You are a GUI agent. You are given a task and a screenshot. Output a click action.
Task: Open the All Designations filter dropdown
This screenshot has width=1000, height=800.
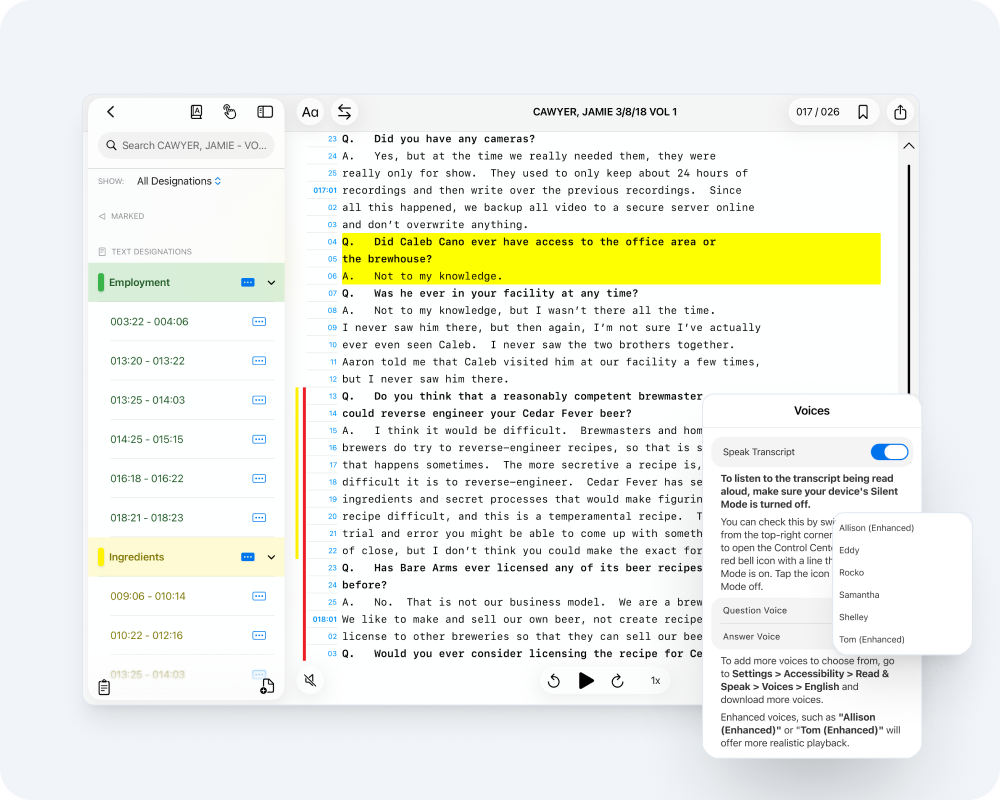tap(179, 181)
